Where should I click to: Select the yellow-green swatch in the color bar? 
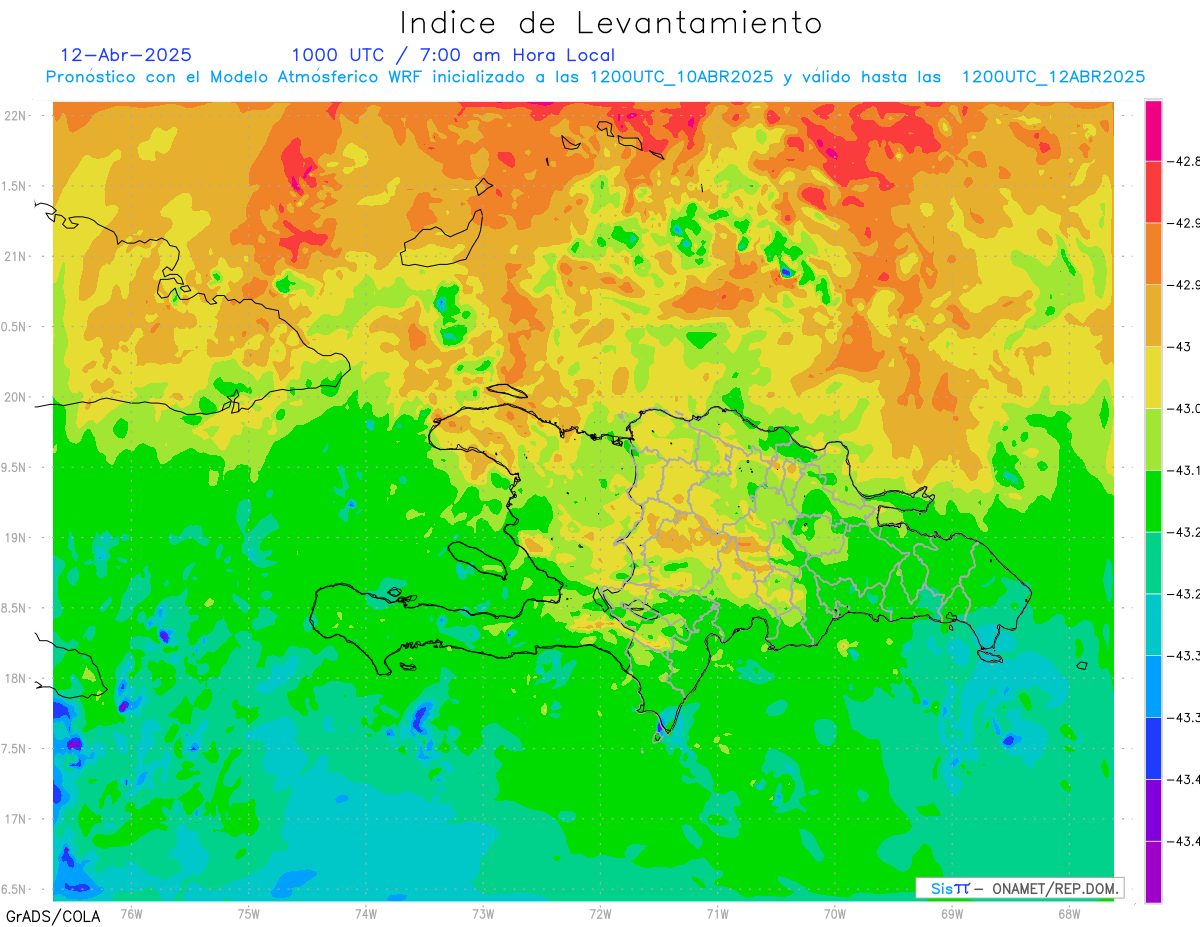tap(1153, 439)
